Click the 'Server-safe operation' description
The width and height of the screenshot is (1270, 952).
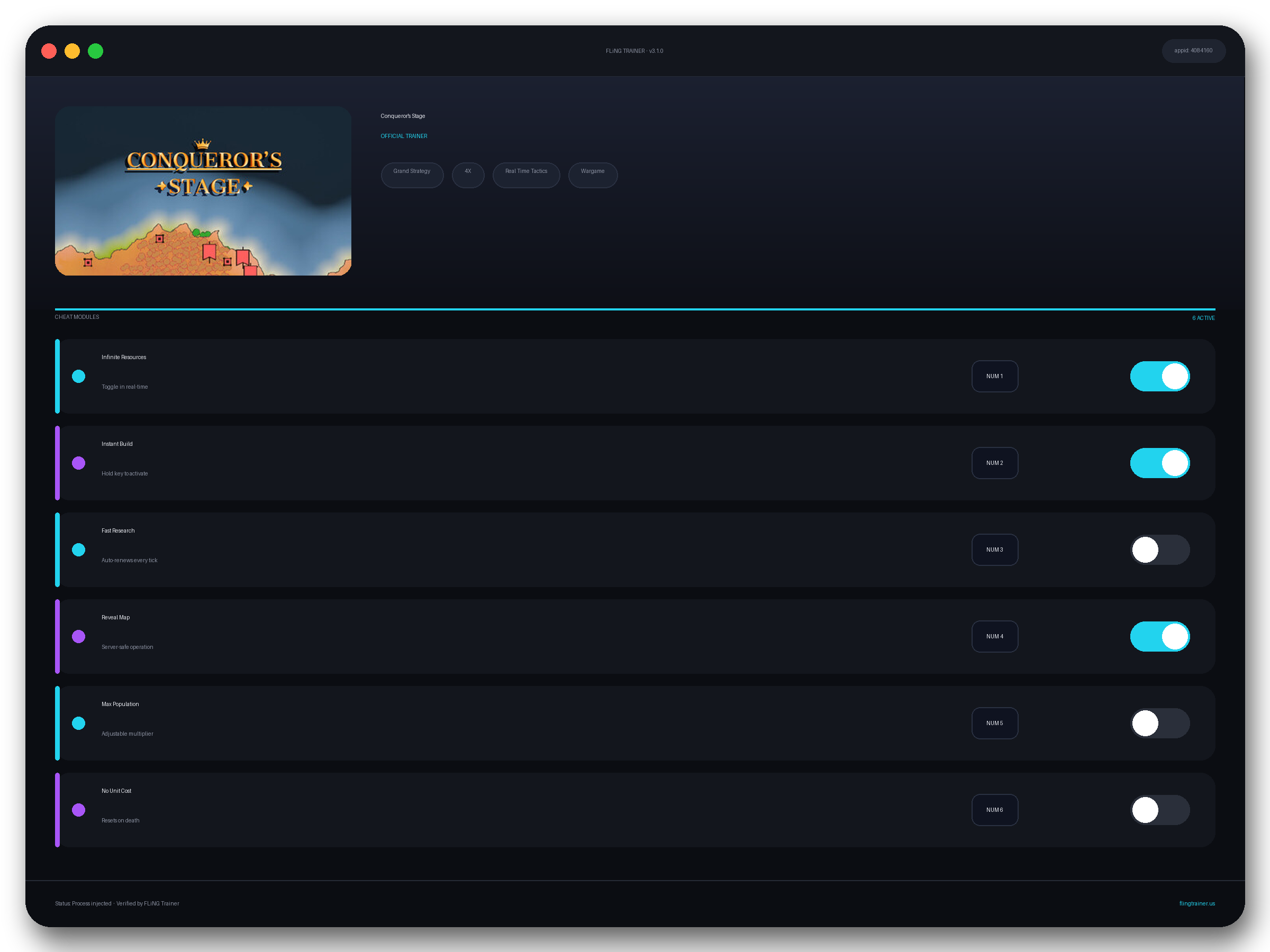(128, 647)
